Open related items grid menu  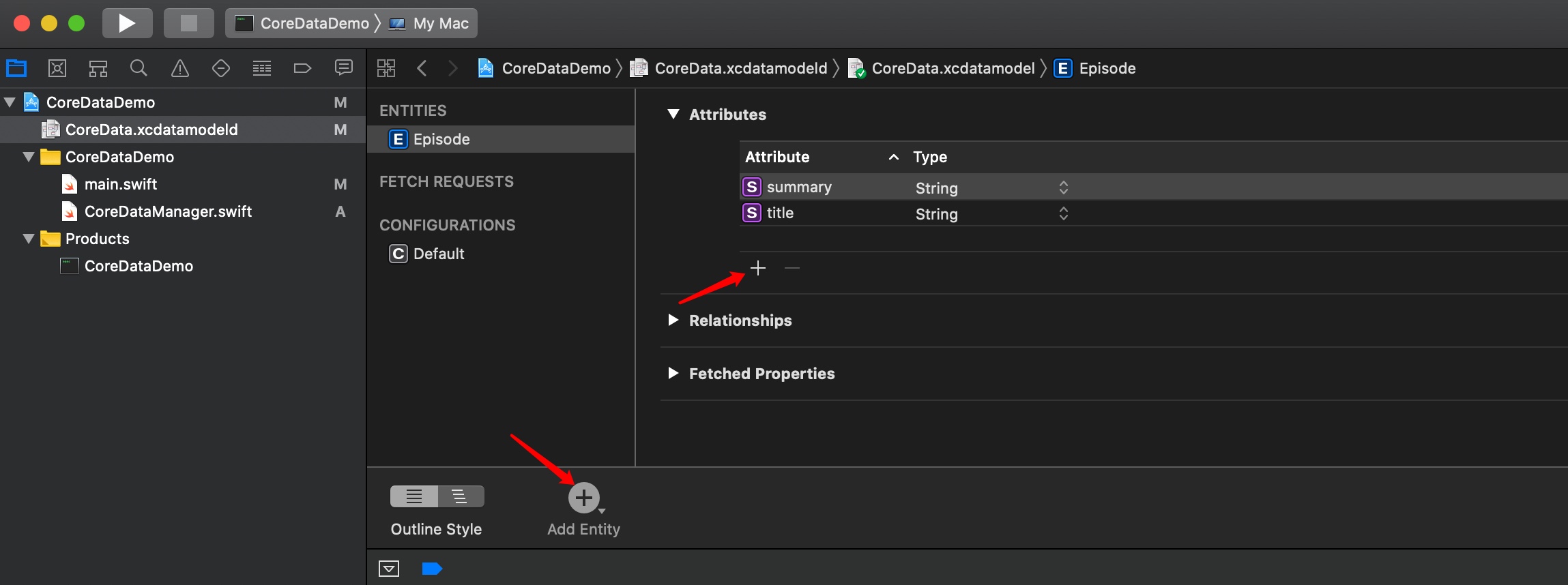pos(386,68)
